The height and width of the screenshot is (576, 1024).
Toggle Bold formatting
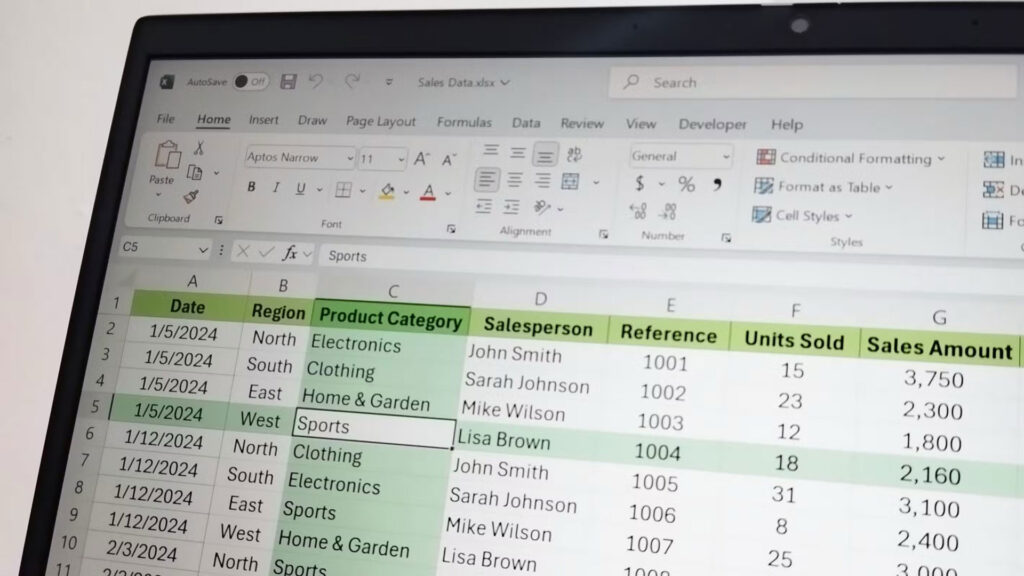250,187
